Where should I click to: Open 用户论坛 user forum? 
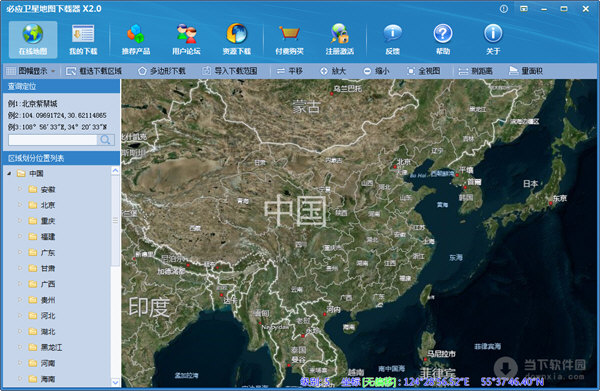[186, 39]
